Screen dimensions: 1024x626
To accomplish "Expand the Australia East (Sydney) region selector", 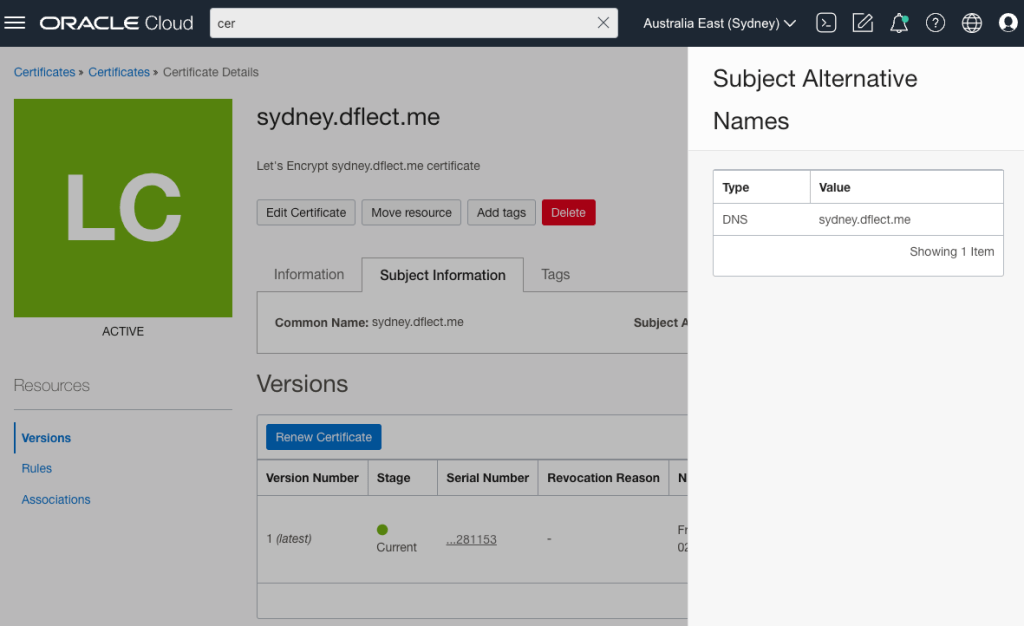I will pyautogui.click(x=719, y=23).
